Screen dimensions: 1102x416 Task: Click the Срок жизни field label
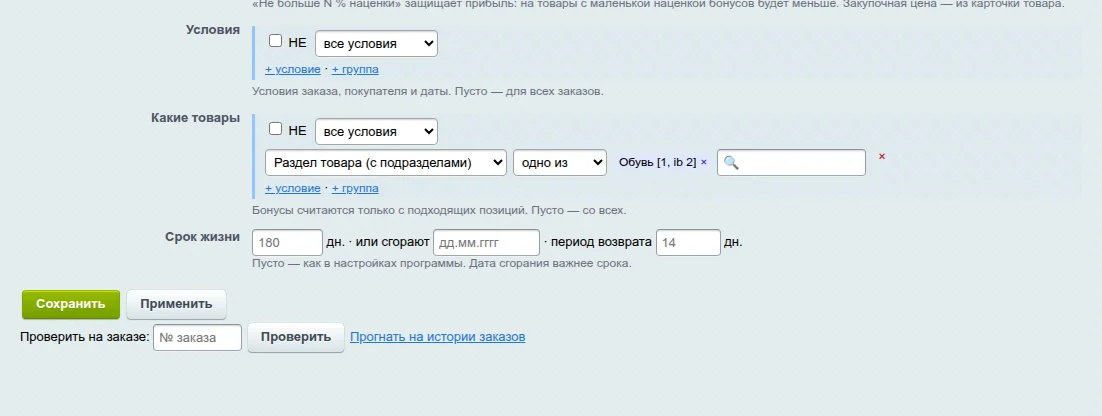[x=202, y=237]
